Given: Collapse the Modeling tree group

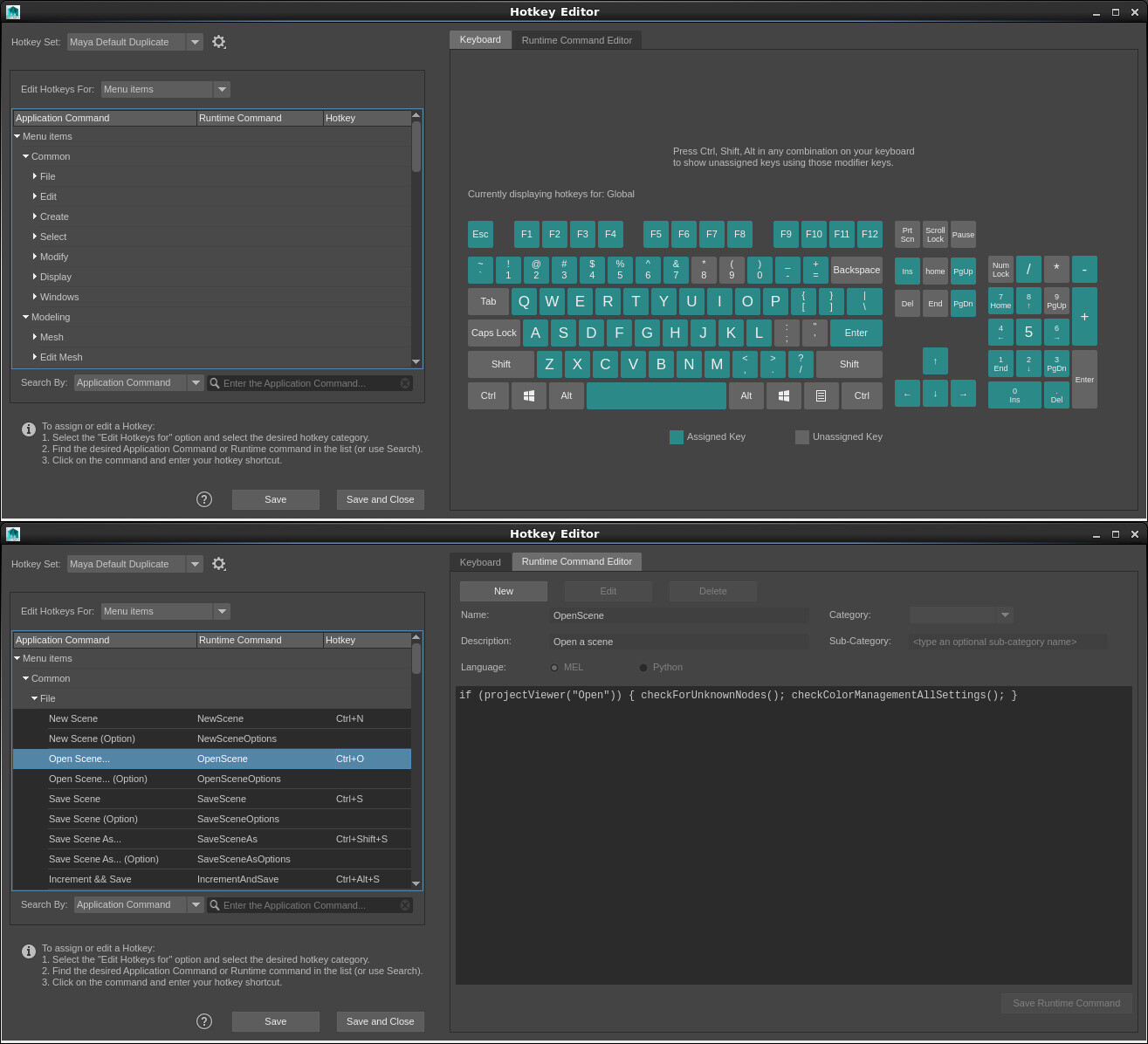Looking at the screenshot, I should pos(26,317).
